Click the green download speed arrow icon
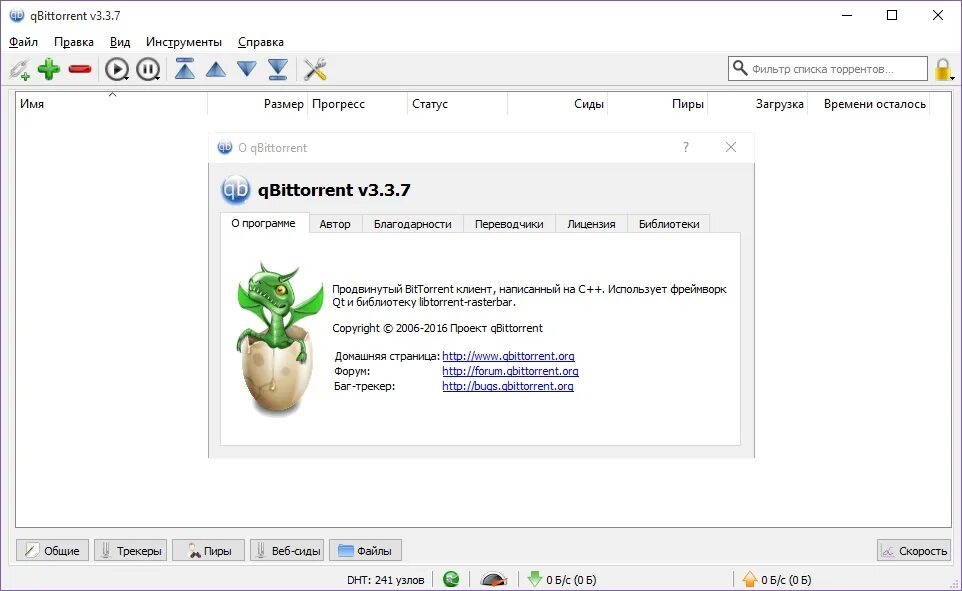The width and height of the screenshot is (962, 591). [x=534, y=579]
